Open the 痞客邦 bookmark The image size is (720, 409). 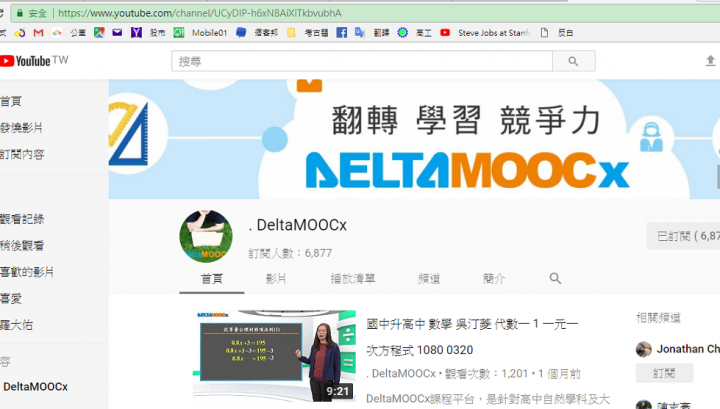(x=266, y=33)
